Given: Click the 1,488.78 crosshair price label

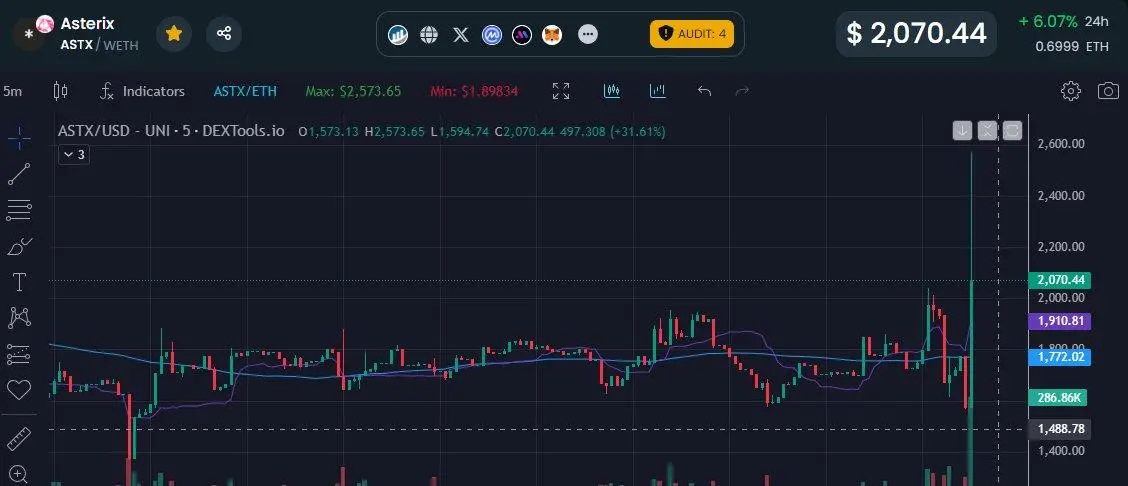Looking at the screenshot, I should click(1060, 429).
